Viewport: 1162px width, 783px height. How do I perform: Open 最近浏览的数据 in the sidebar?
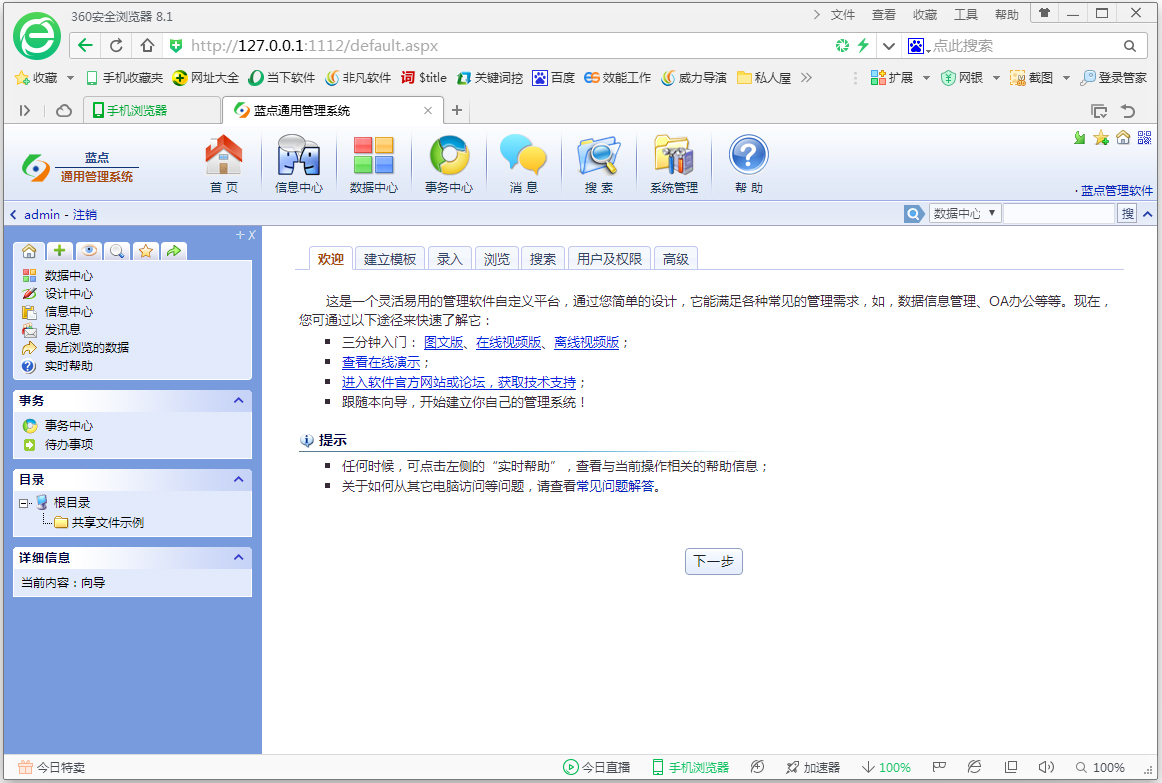87,347
